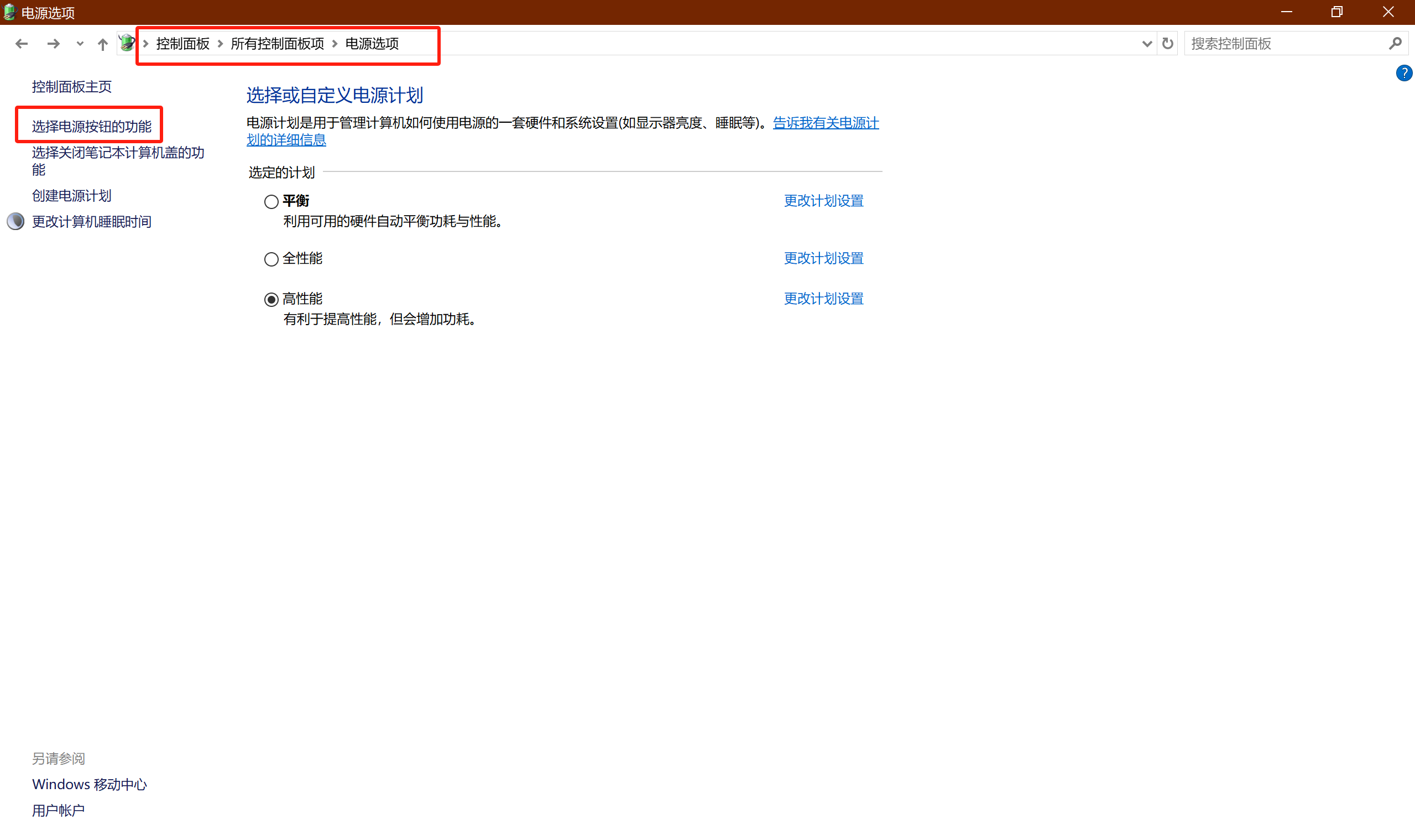Click the search magnifier icon

click(1395, 44)
